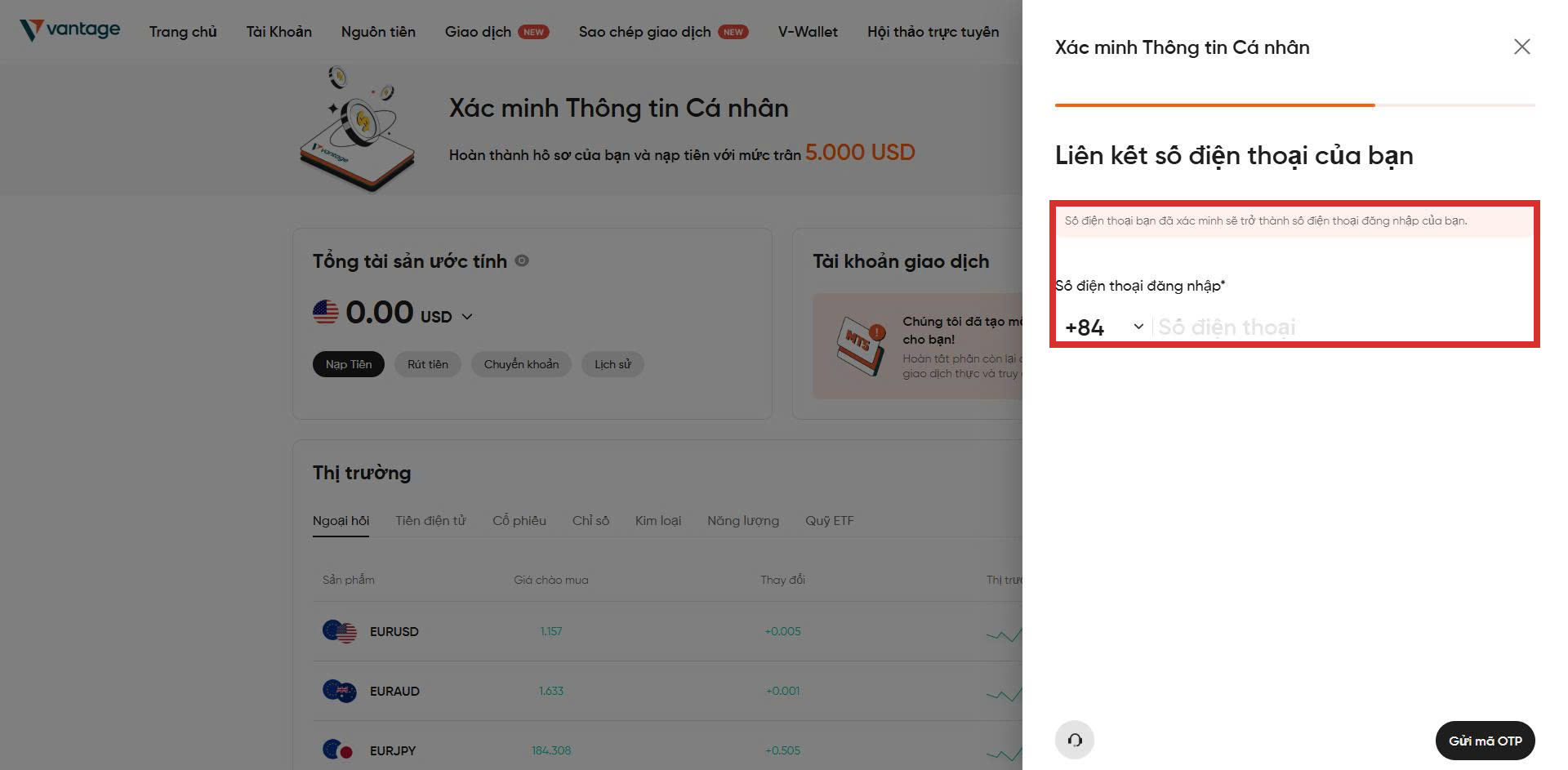Click the EURAUD trend sparkline
1568x770 pixels.
1004,694
